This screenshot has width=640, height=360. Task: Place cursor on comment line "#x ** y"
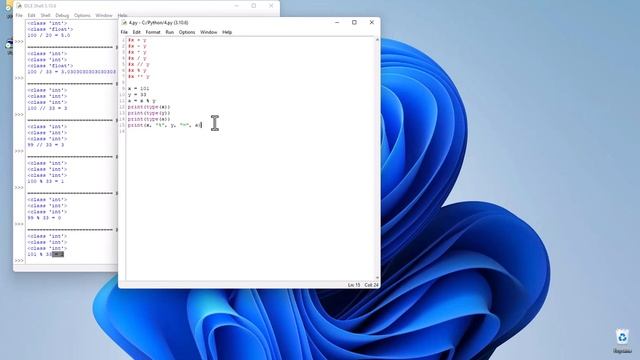pyautogui.click(x=138, y=76)
